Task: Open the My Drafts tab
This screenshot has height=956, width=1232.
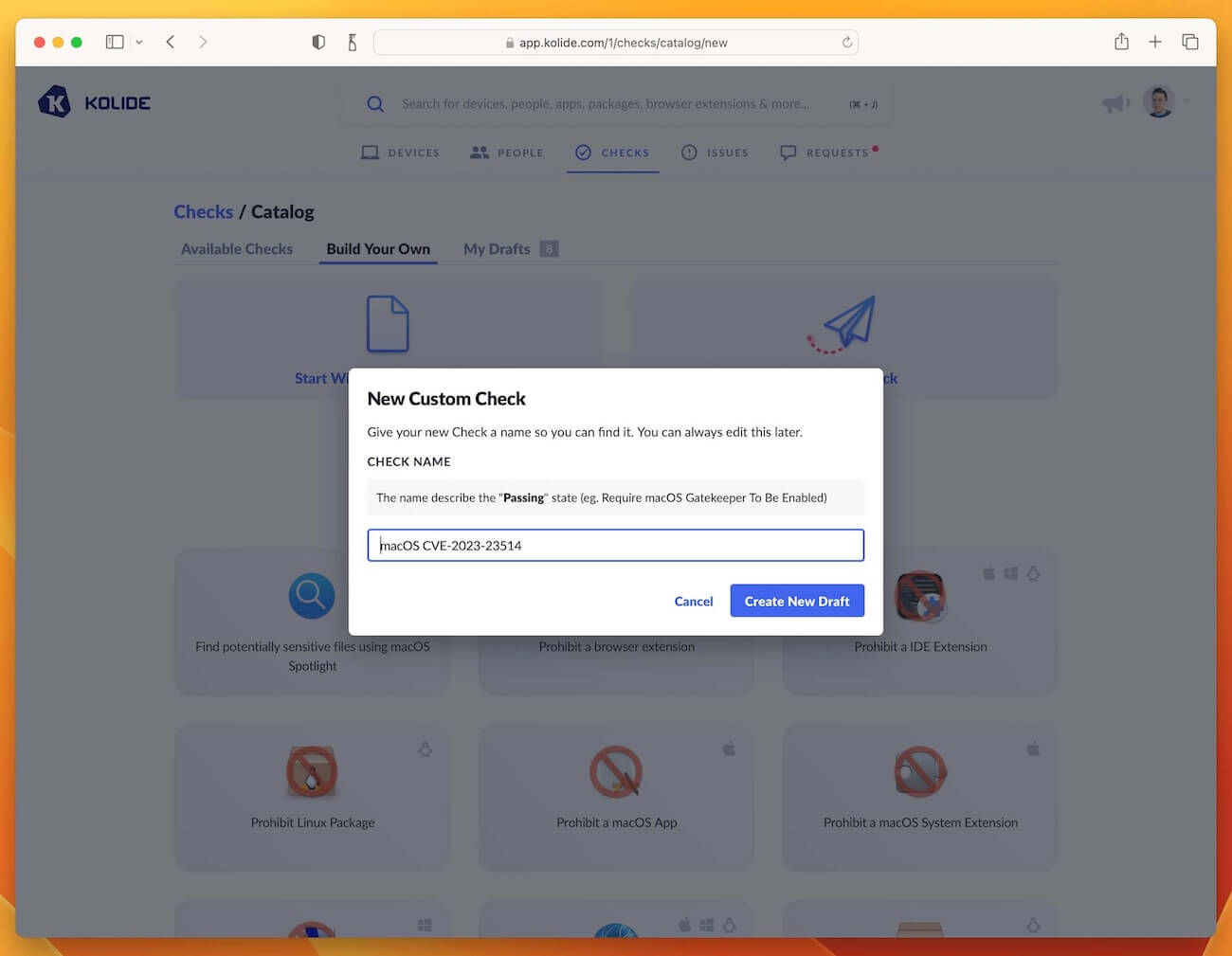Action: point(496,248)
